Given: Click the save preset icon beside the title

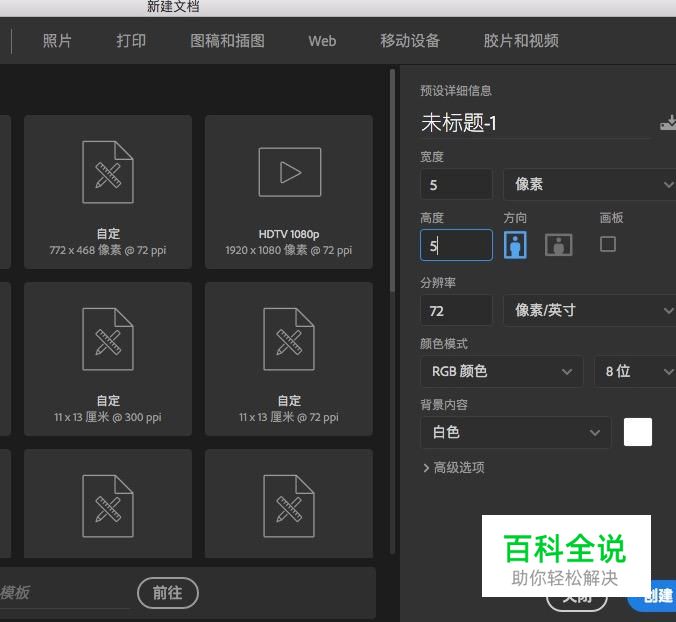Looking at the screenshot, I should click(x=668, y=124).
